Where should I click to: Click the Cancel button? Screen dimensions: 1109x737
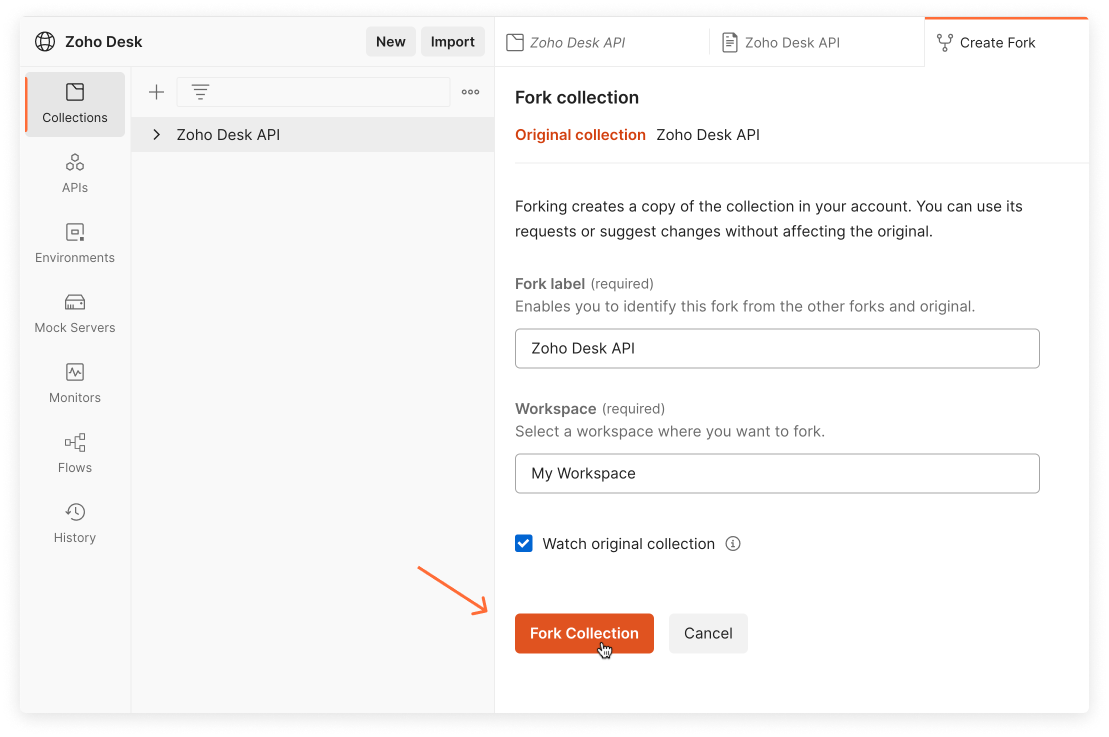point(708,633)
